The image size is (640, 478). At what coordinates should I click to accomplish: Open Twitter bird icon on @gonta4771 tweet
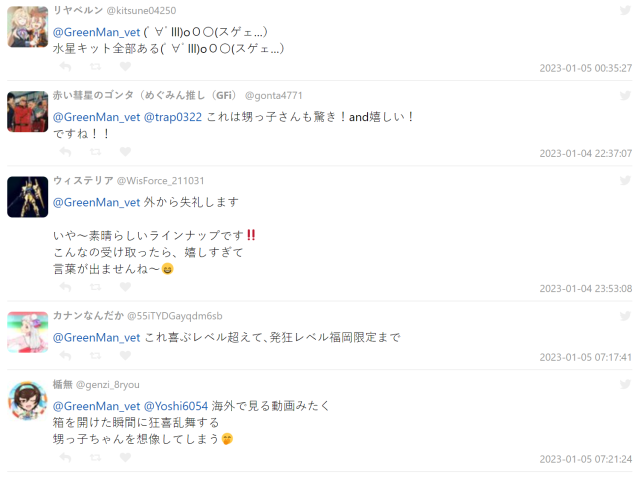(625, 96)
